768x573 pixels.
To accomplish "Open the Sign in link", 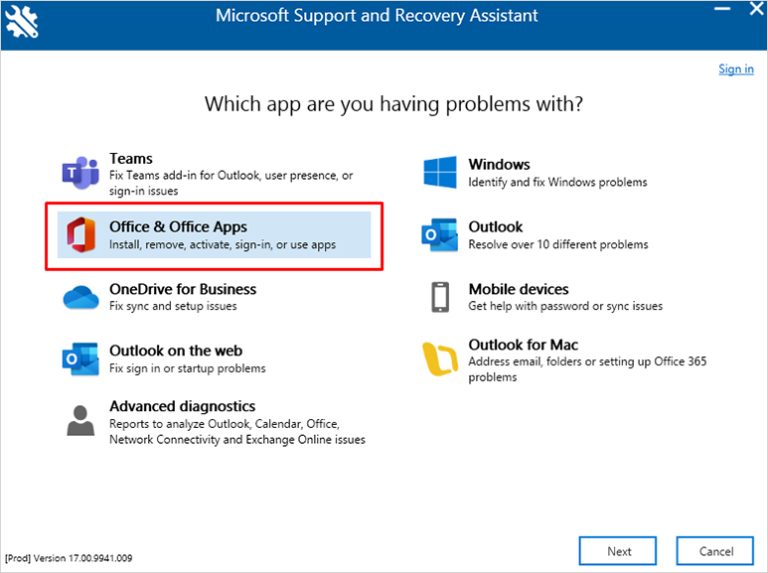I will [735, 69].
